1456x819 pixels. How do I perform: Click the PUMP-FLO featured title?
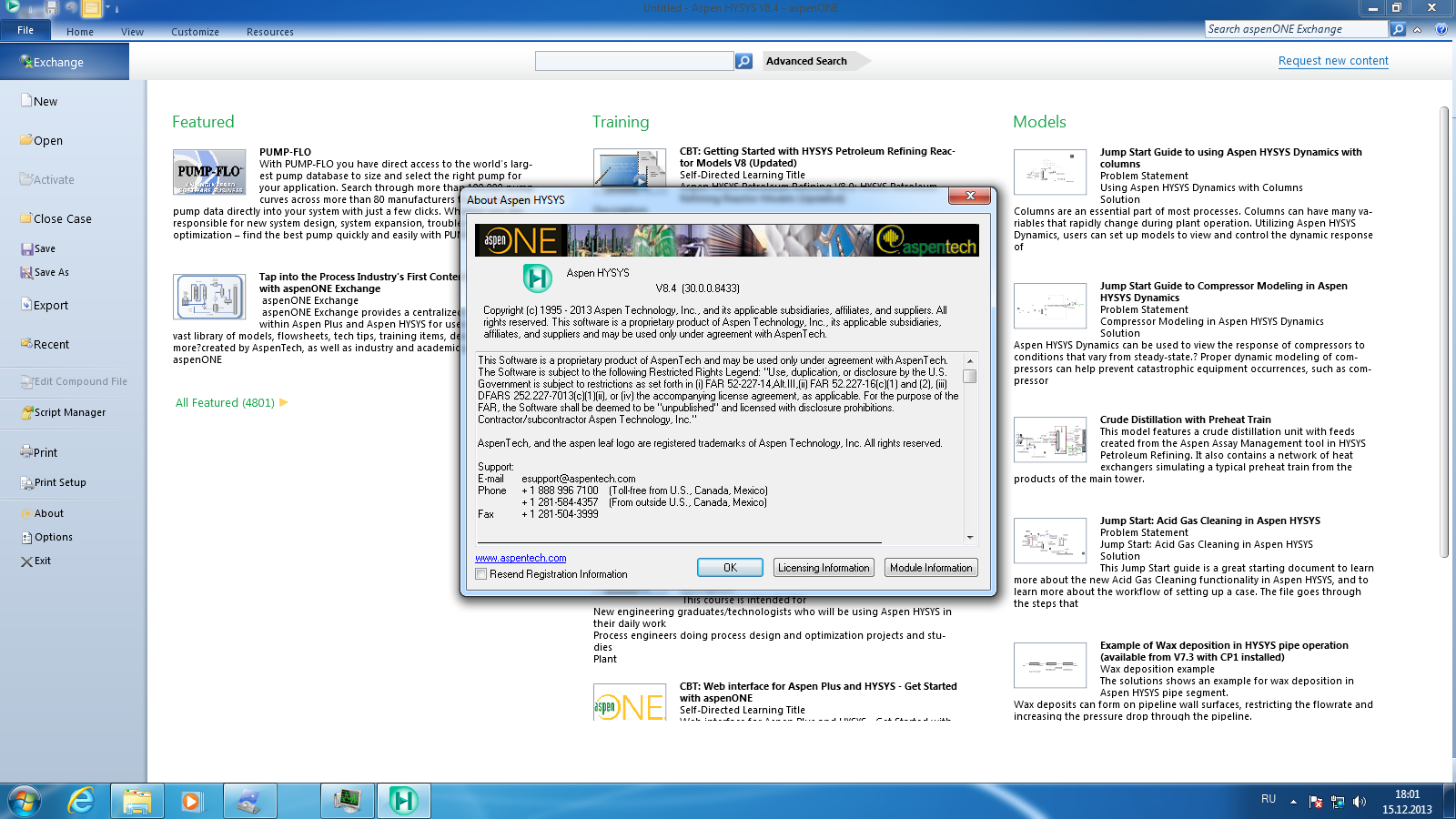point(285,152)
